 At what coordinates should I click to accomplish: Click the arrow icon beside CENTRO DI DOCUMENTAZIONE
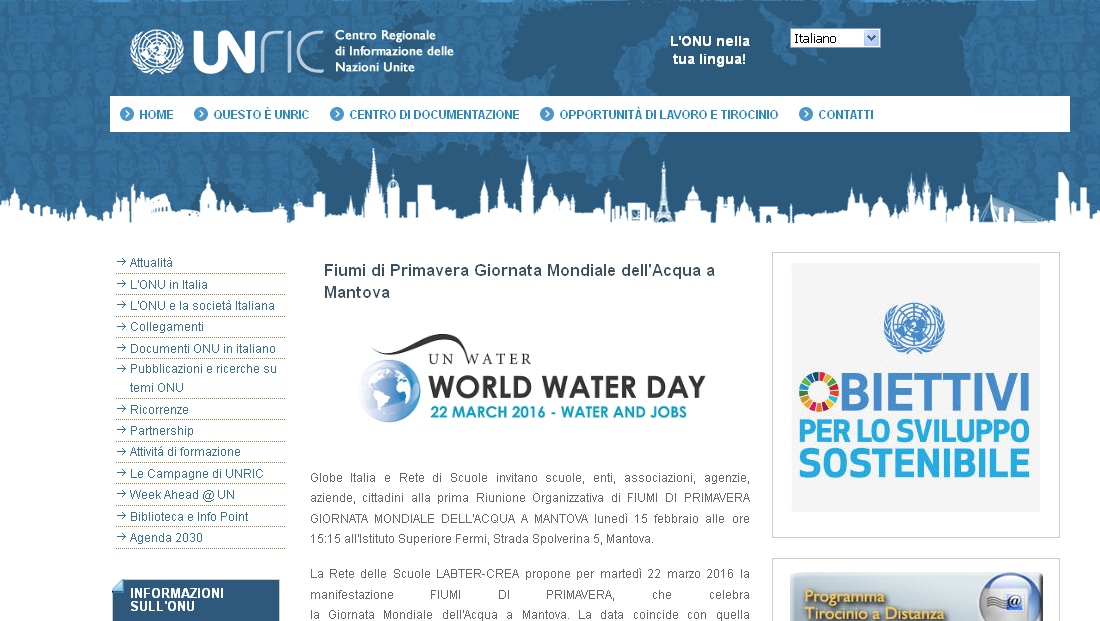coord(337,114)
